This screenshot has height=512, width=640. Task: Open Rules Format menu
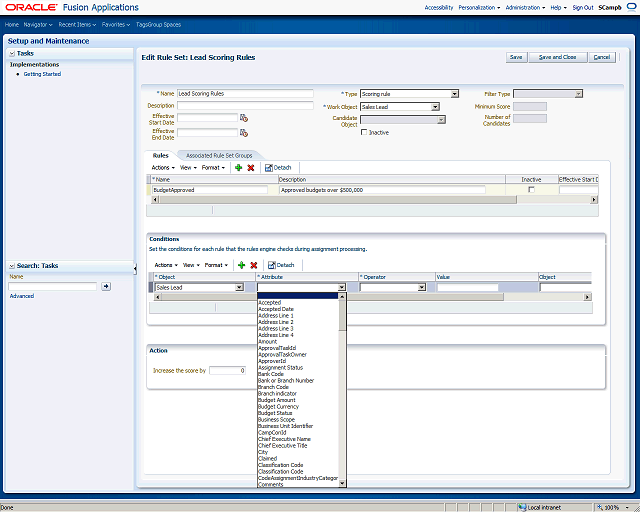213,167
